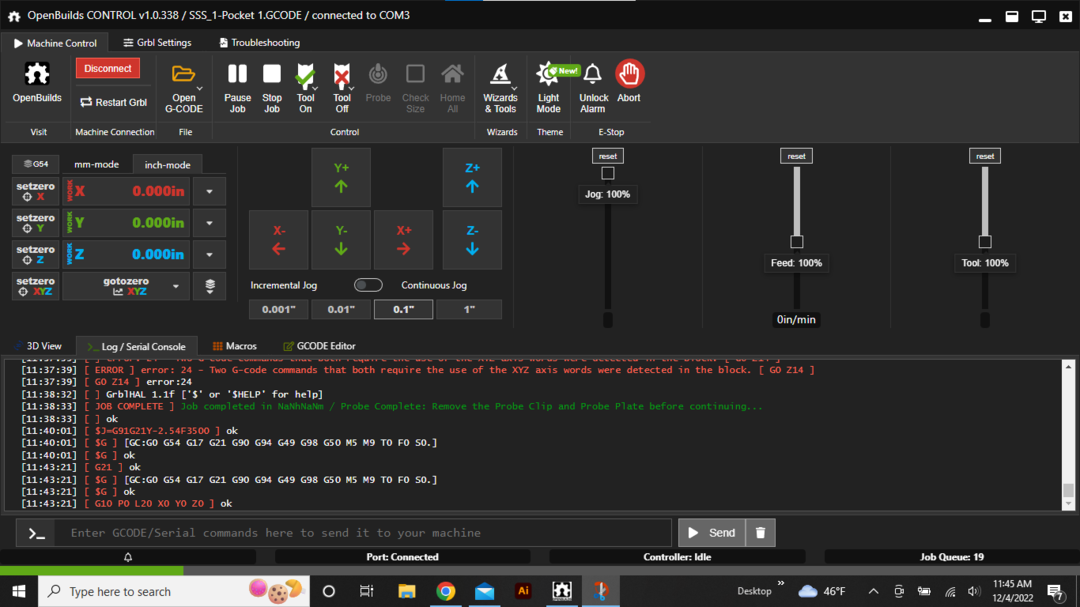Open the GCODE Editor tab
Viewport: 1080px width, 607px height.
coord(319,346)
